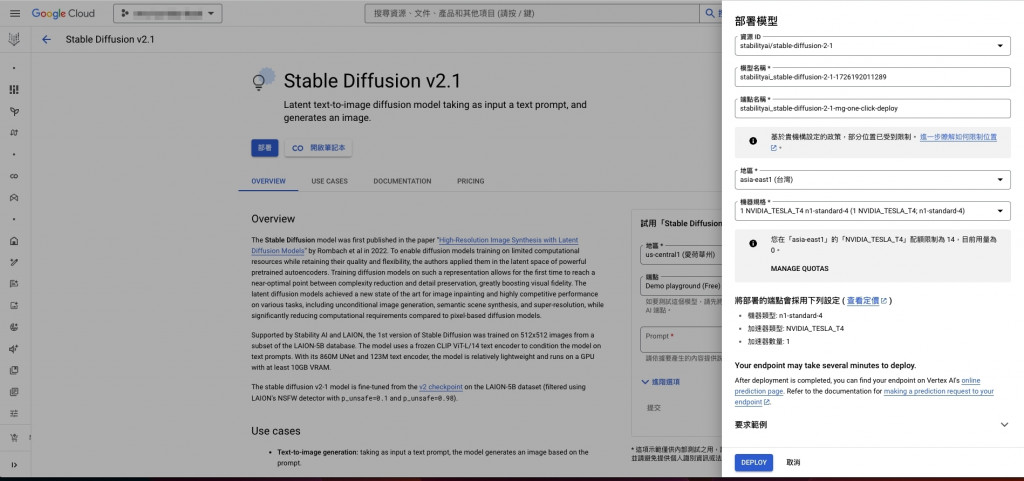Open the 查看定價 pricing link
1024x481 pixels.
point(867,301)
